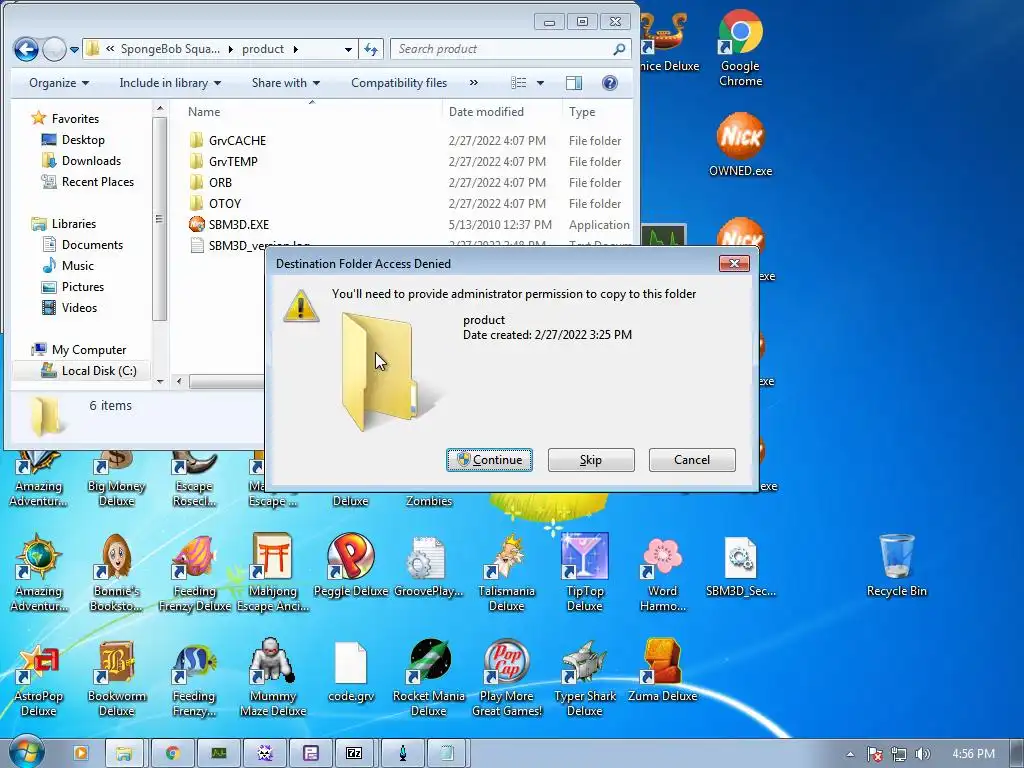Select Rocket Mania Deluxe shortcut

428,679
